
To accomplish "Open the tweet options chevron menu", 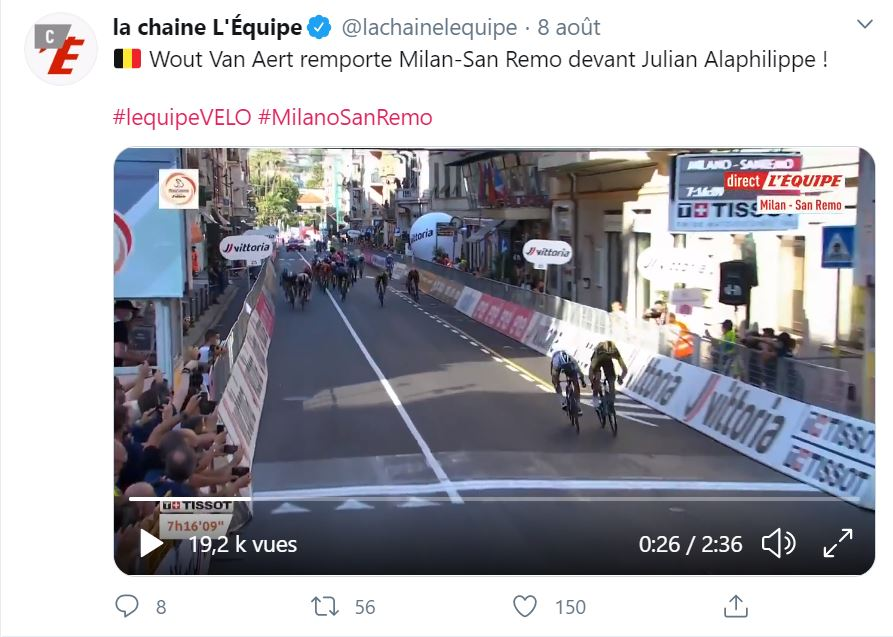I will click(x=865, y=24).
